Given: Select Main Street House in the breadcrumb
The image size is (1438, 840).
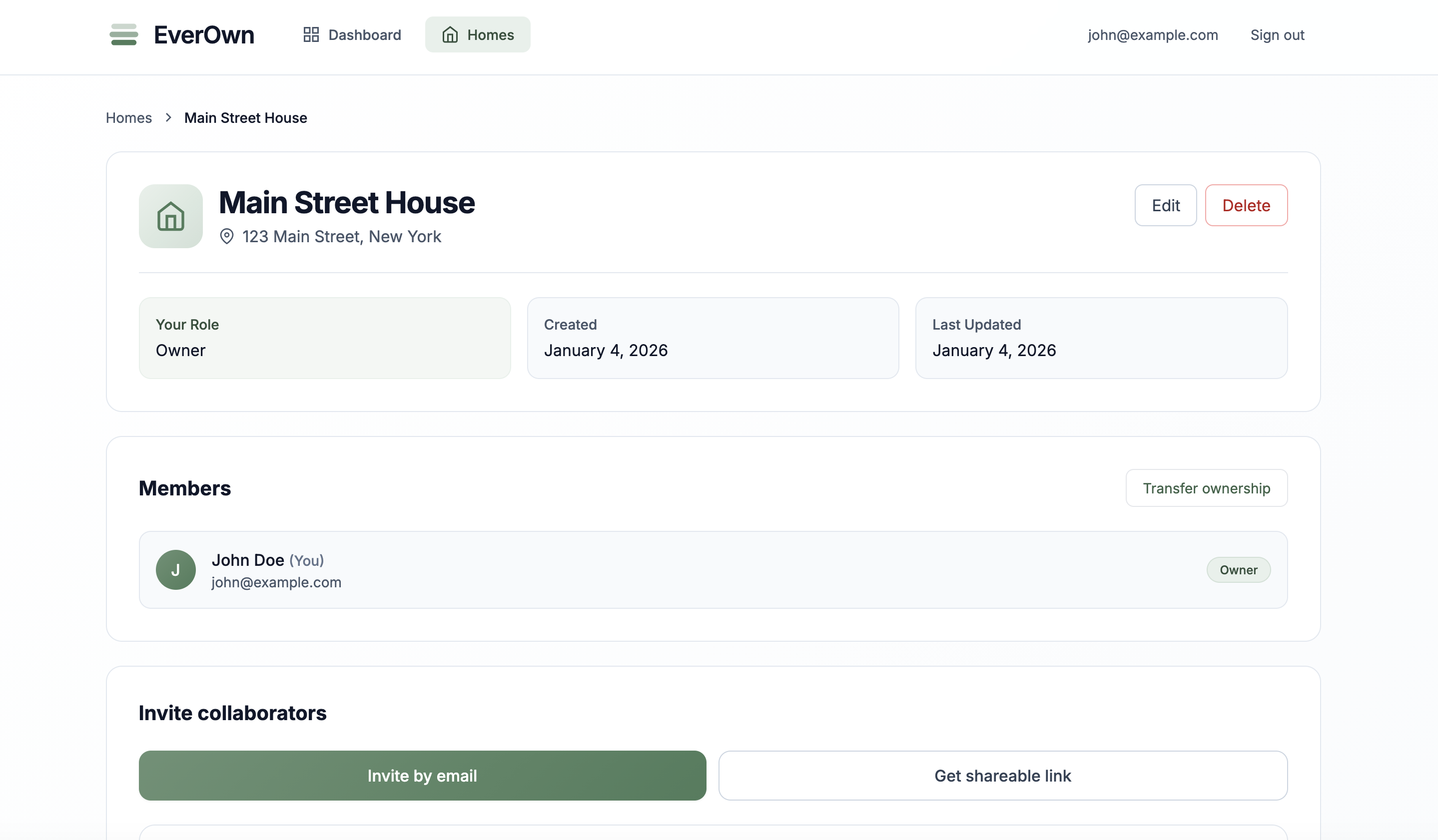Looking at the screenshot, I should point(245,117).
